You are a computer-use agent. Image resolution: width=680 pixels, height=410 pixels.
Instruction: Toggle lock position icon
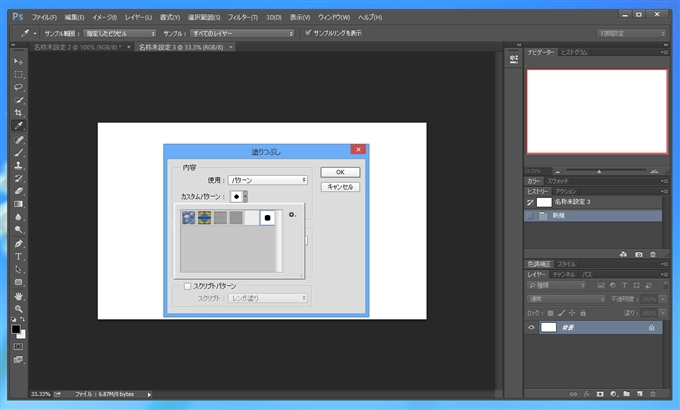click(572, 313)
